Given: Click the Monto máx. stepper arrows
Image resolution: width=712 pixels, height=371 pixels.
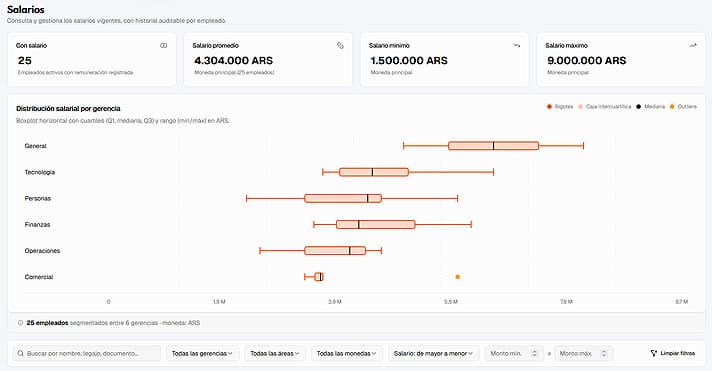Looking at the screenshot, I should point(604,353).
